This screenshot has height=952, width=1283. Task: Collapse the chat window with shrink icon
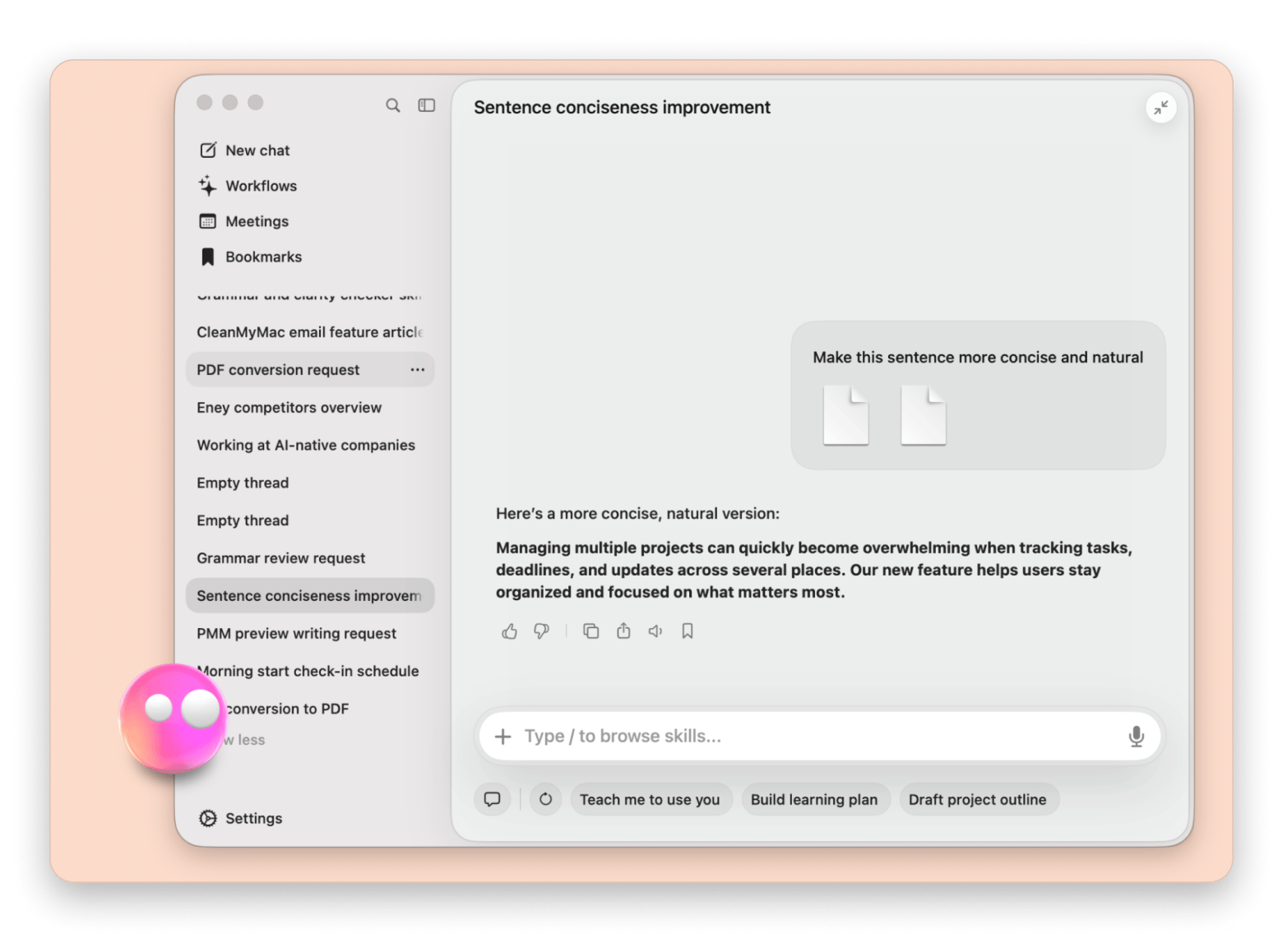pos(1160,108)
